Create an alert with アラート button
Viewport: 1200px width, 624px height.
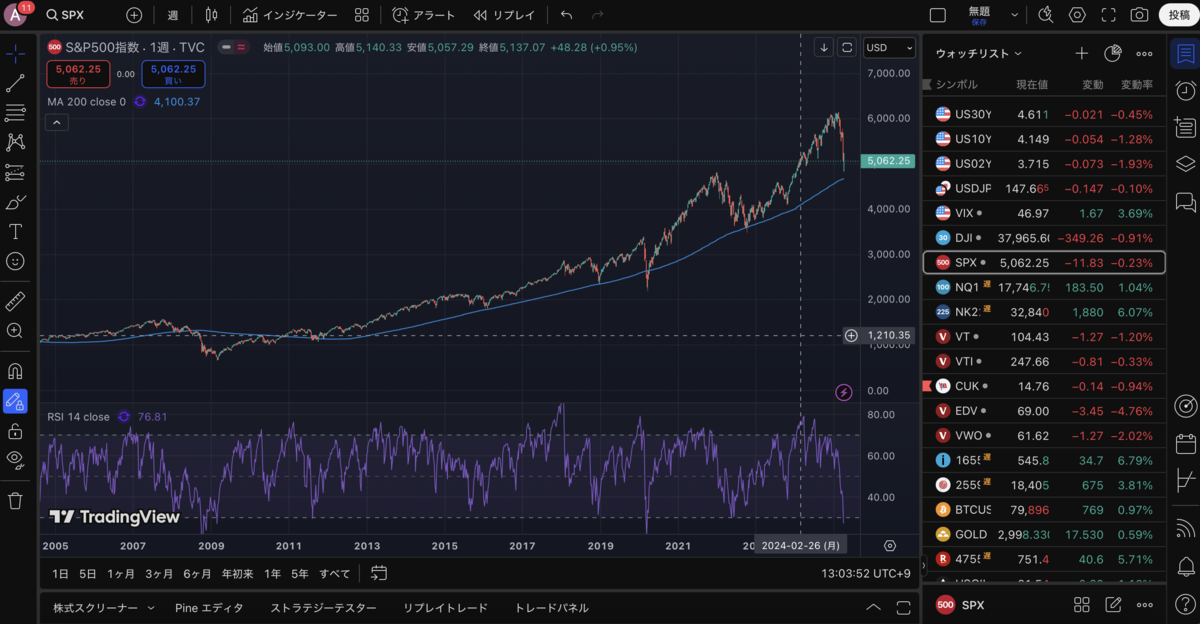pos(424,15)
